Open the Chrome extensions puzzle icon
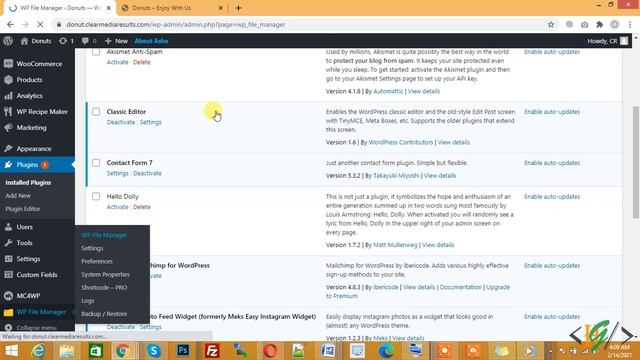Image resolution: width=640 pixels, height=360 pixels. pos(600,24)
